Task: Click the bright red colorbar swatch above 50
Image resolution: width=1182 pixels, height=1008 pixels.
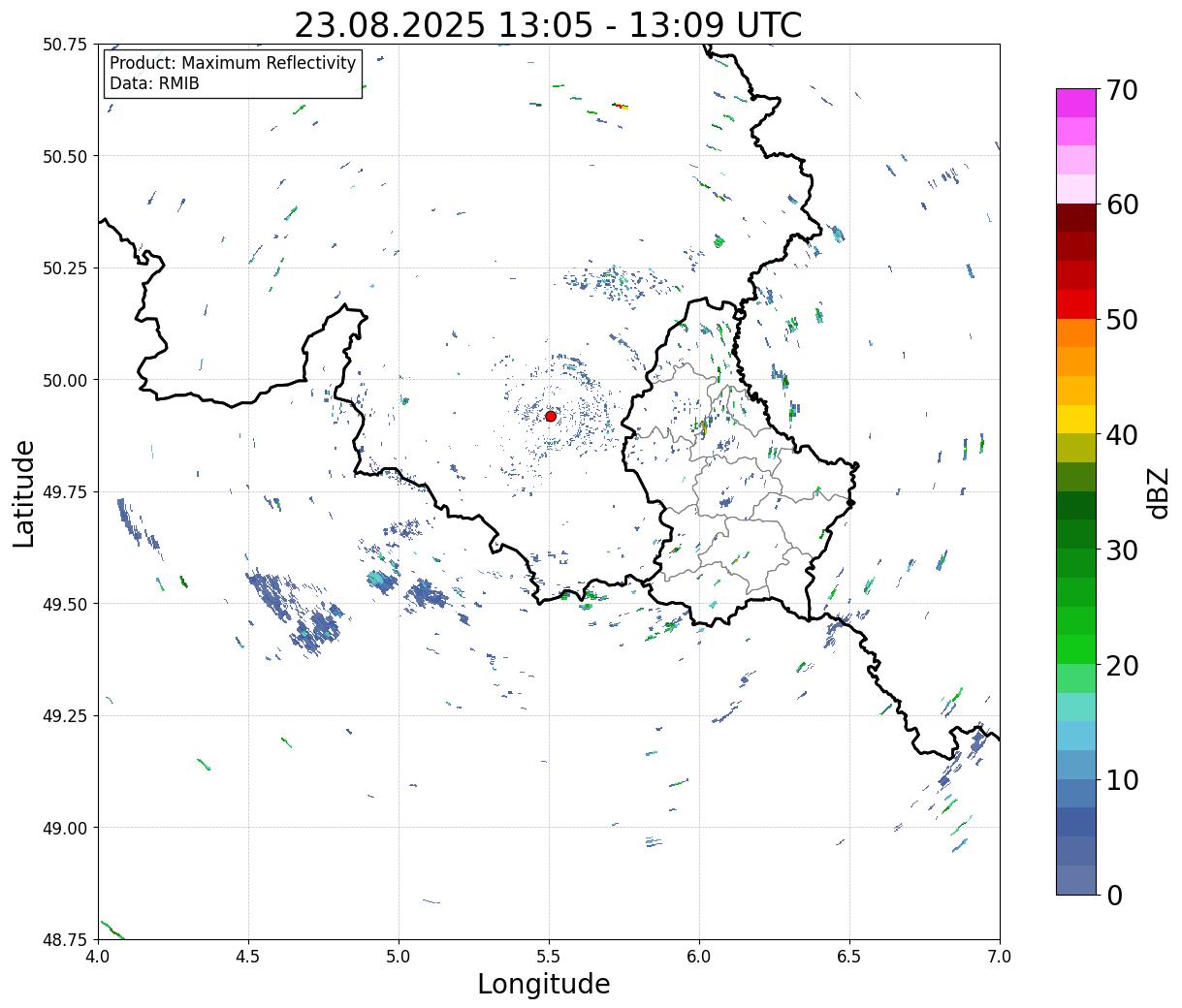Action: coord(1076,304)
